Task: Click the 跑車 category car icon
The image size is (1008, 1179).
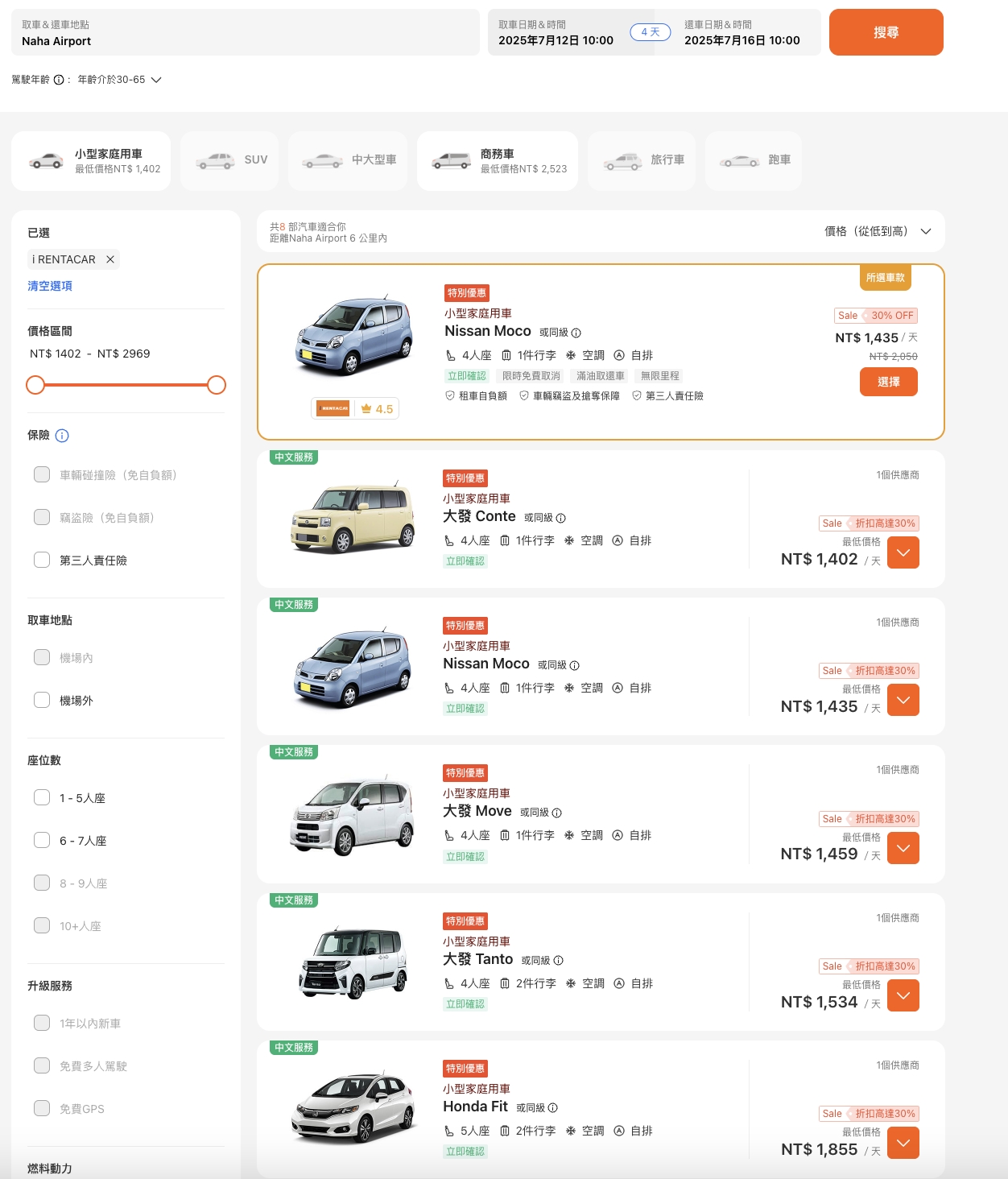Action: point(740,160)
